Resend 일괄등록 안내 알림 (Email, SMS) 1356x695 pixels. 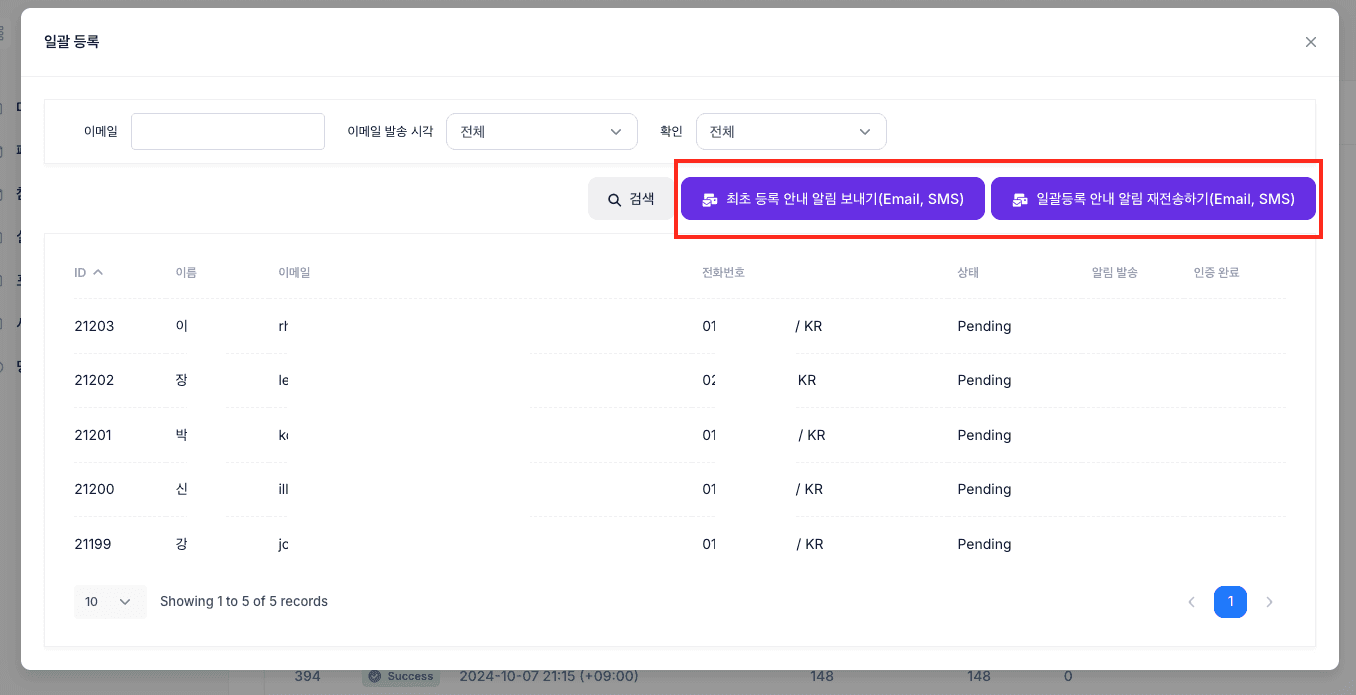(1153, 199)
